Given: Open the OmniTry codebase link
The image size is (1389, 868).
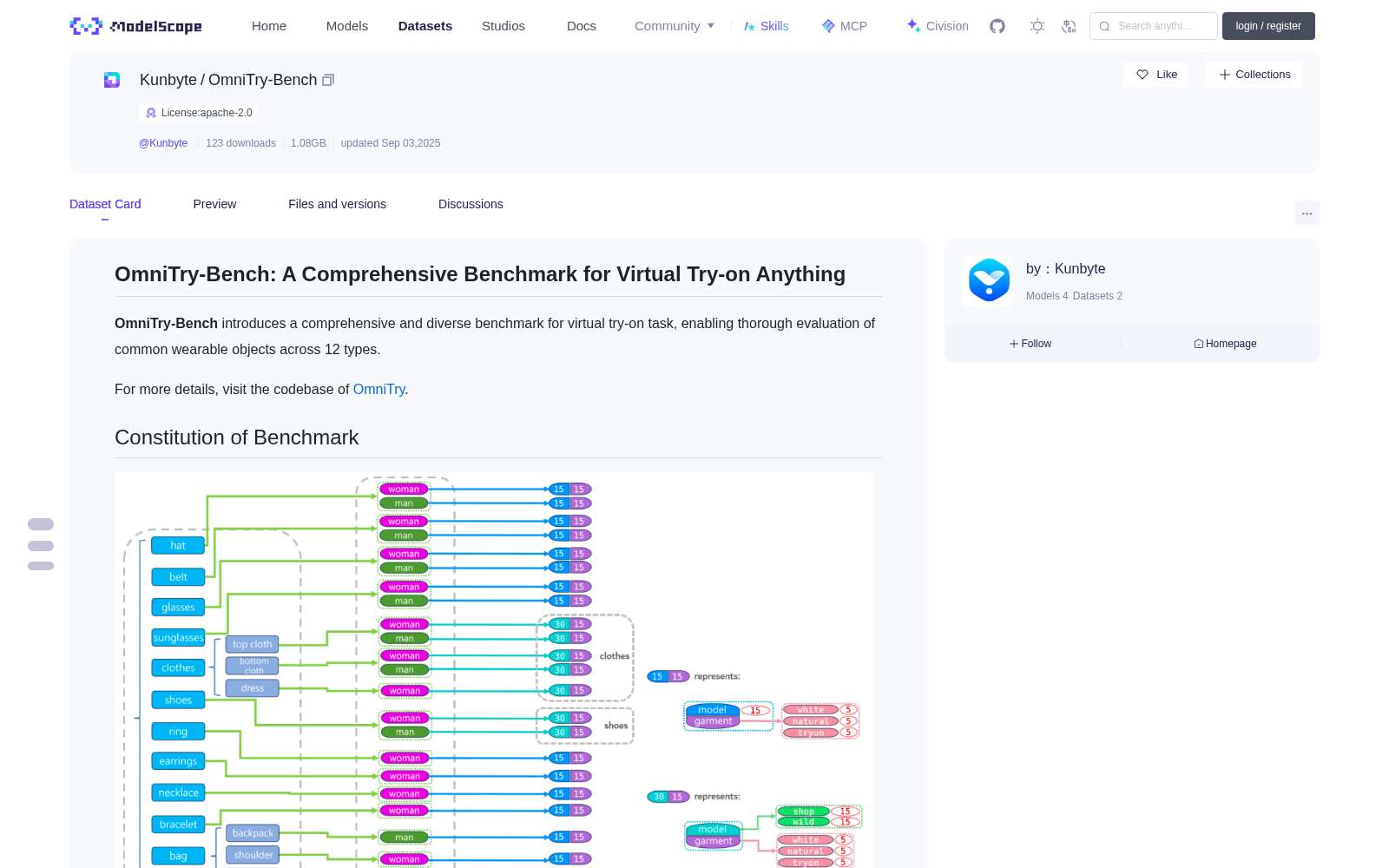Looking at the screenshot, I should coord(379,390).
